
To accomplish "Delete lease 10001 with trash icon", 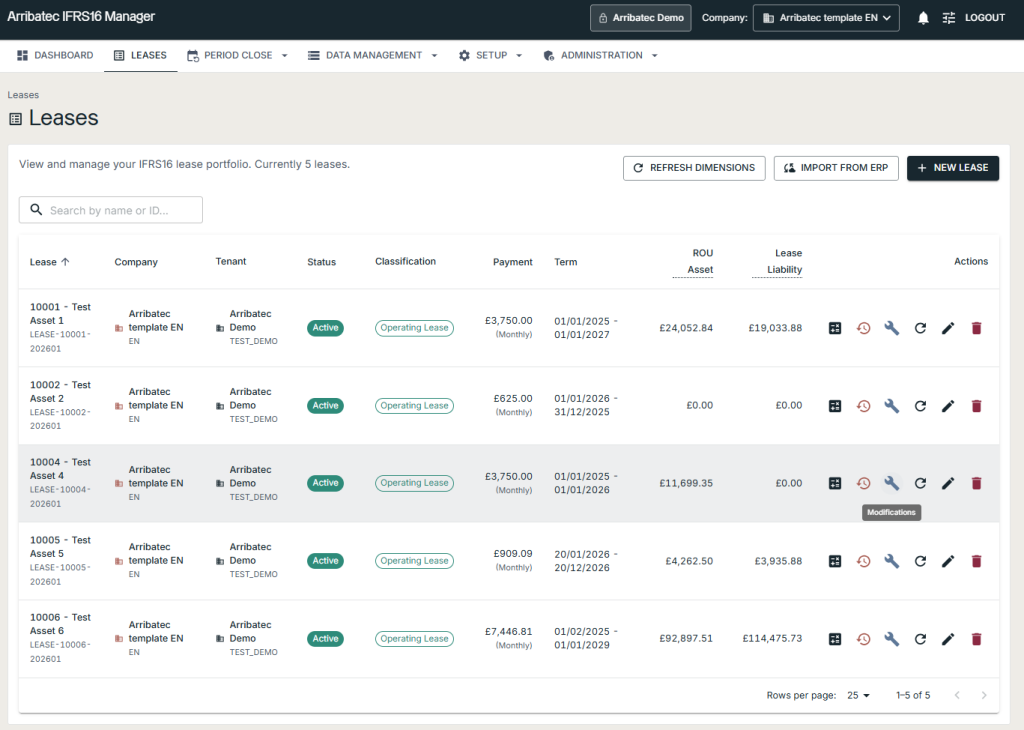I will point(976,328).
